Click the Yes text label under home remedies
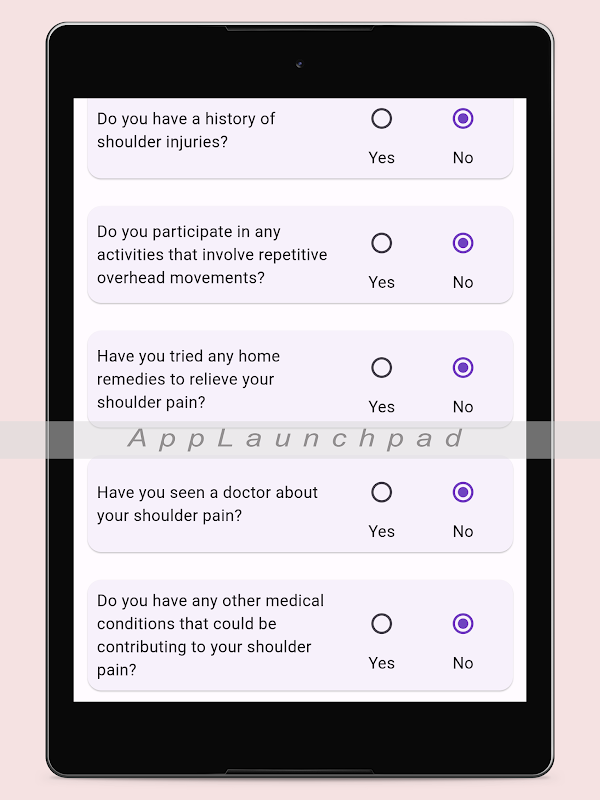This screenshot has height=800, width=600. click(x=381, y=407)
